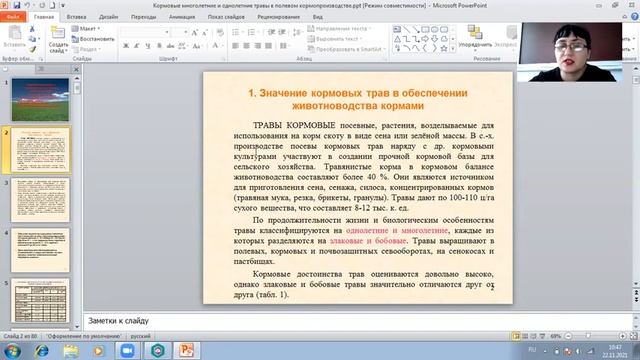Undo the last action

[x=27, y=5]
